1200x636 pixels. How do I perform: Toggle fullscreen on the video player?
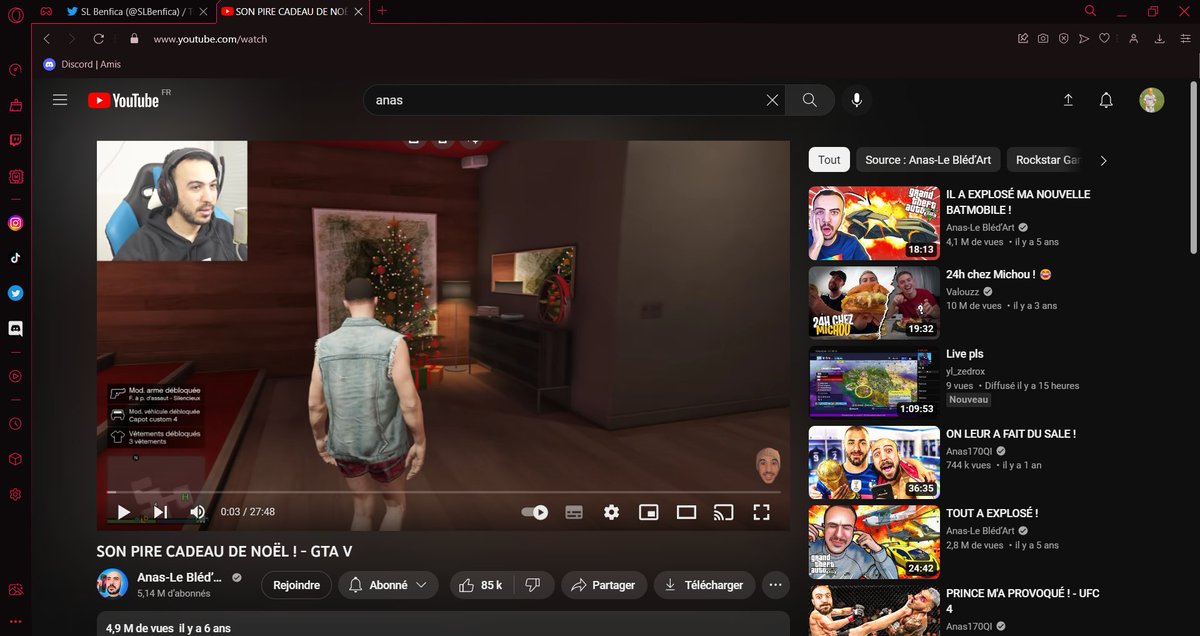tap(761, 512)
